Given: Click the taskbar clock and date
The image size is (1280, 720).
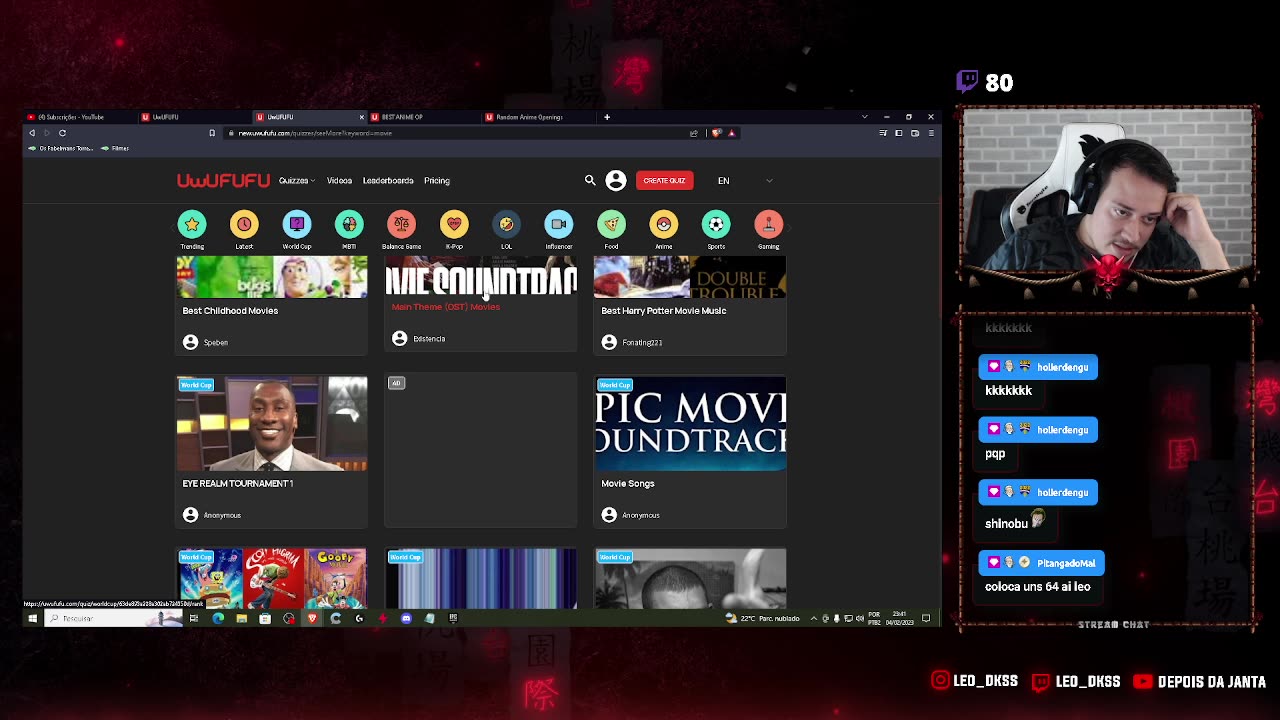Looking at the screenshot, I should pyautogui.click(x=899, y=618).
